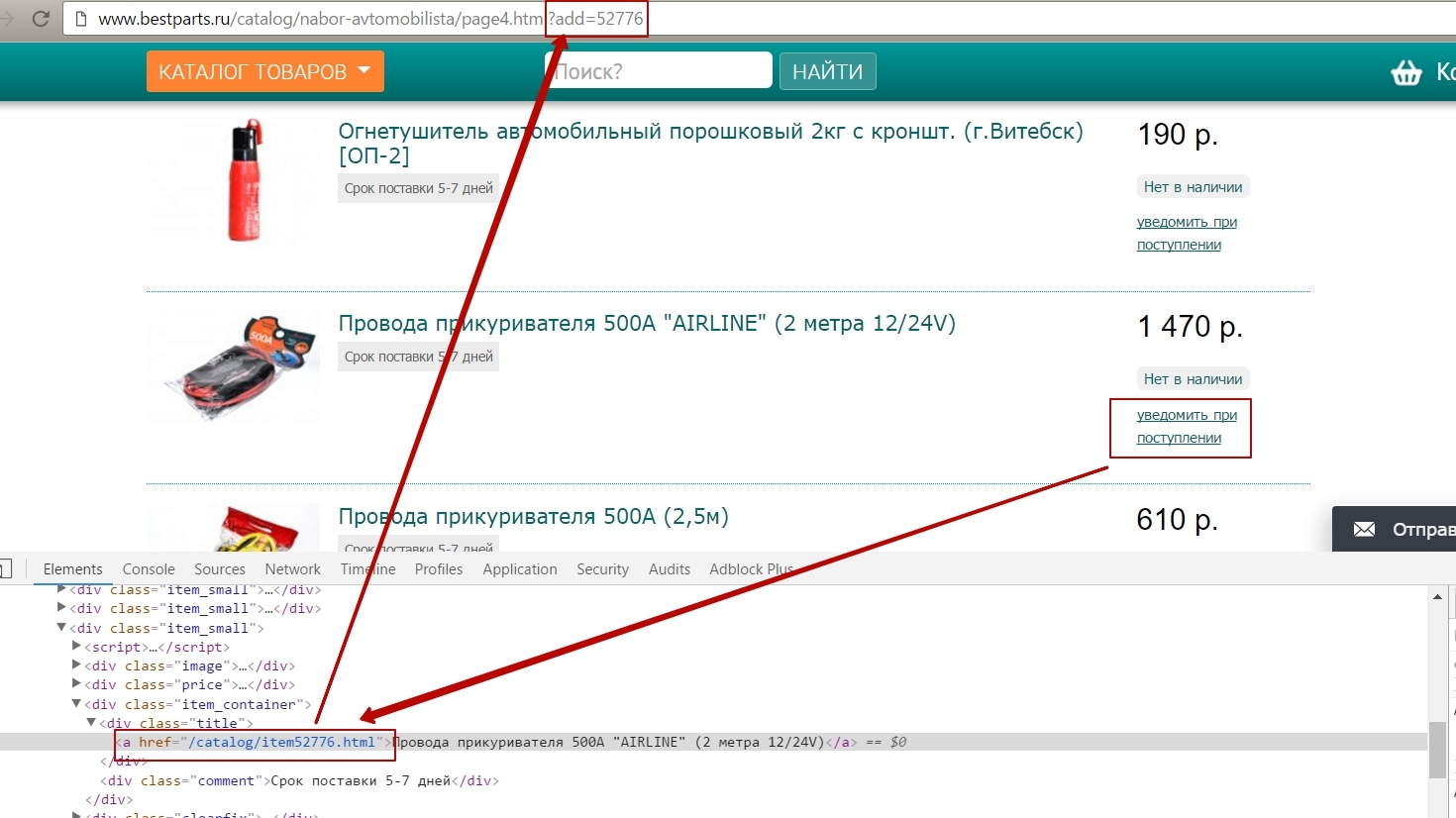Click the address bar URL

point(370,19)
